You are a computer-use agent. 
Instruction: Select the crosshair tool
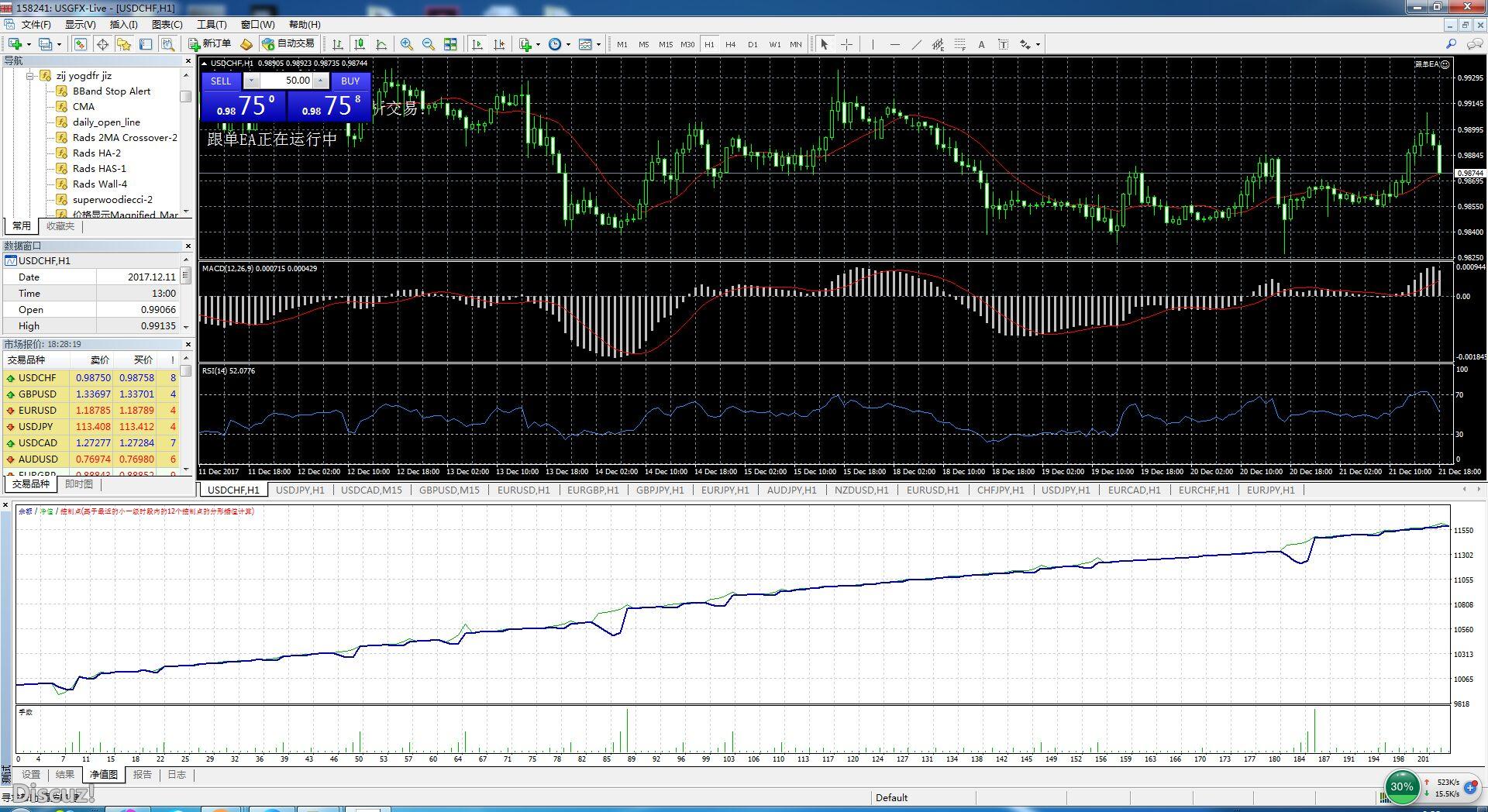pyautogui.click(x=846, y=44)
